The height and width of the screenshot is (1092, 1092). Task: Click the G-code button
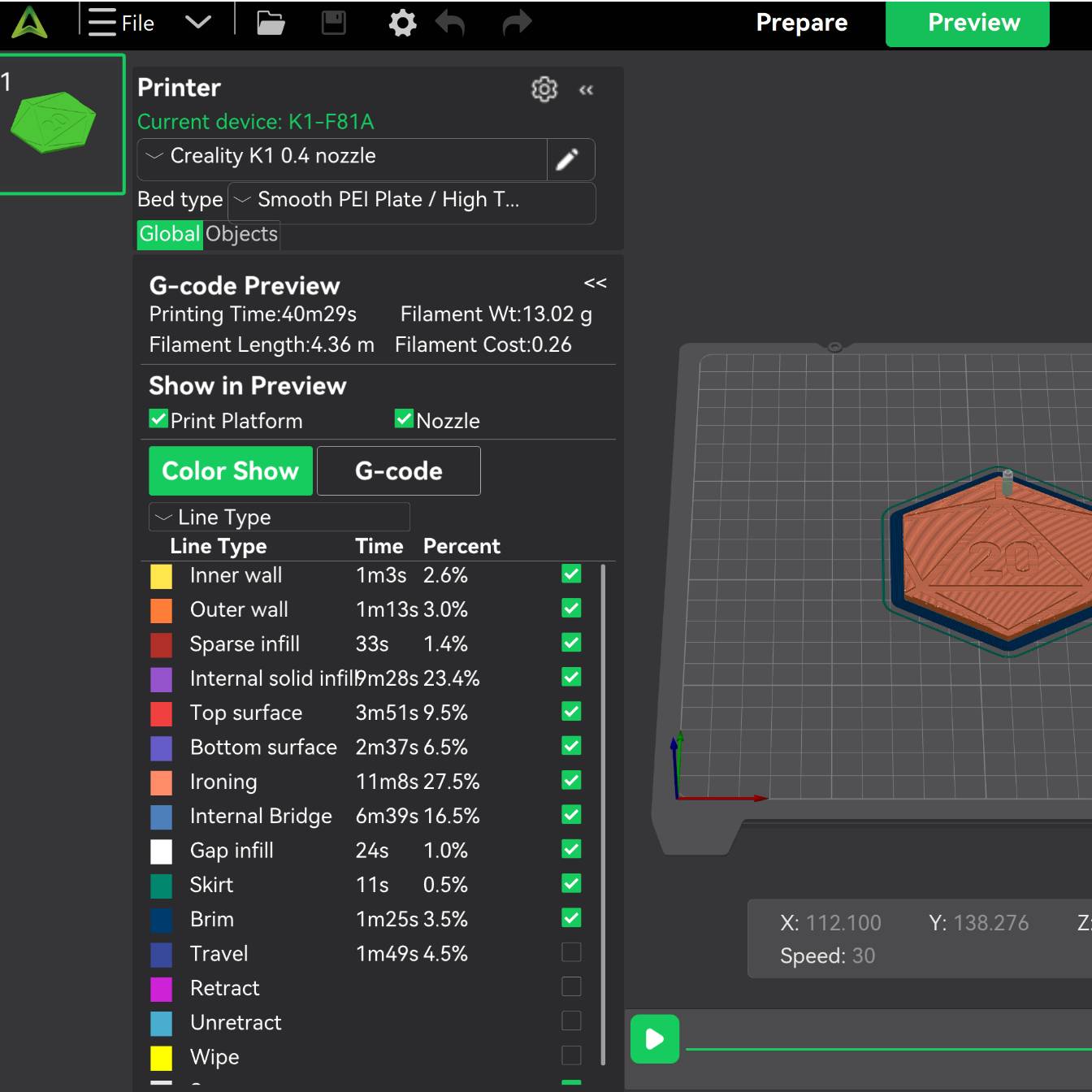click(398, 471)
